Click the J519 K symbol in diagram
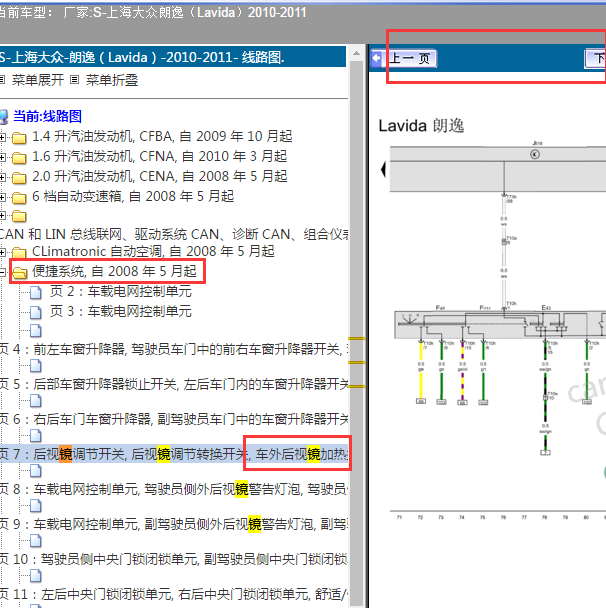The height and width of the screenshot is (608, 606). click(535, 154)
